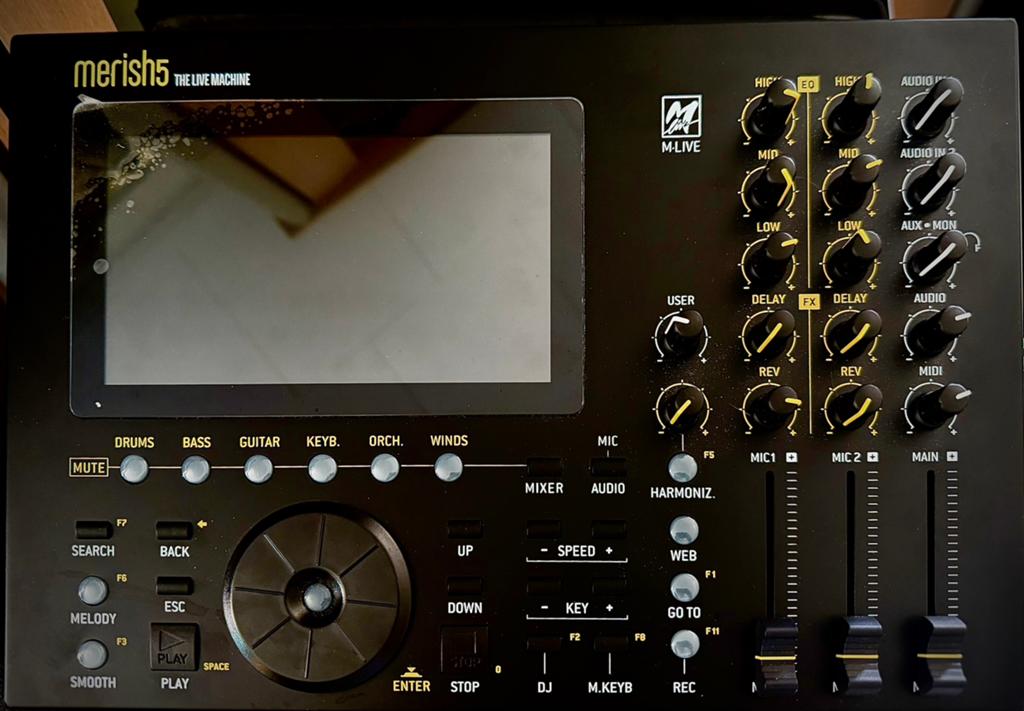The height and width of the screenshot is (711, 1024).
Task: Touch the harmonizer level knob above HARMONIZ.
Action: pyautogui.click(x=682, y=407)
